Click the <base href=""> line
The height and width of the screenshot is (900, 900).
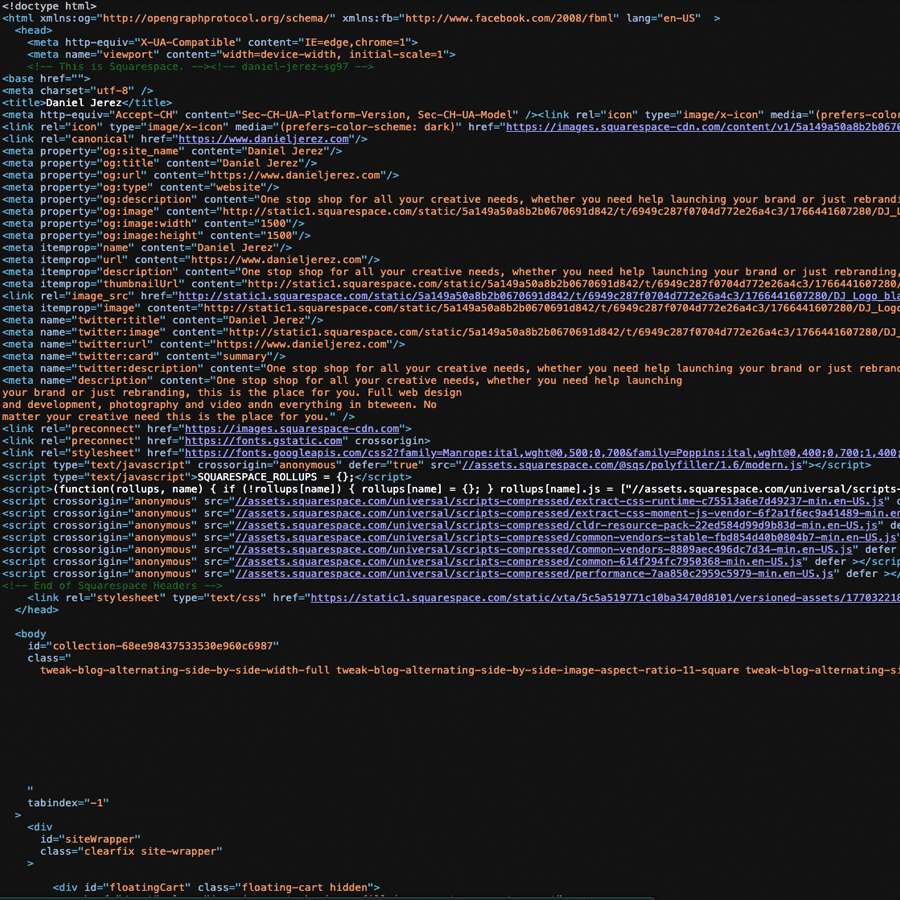tap(46, 79)
